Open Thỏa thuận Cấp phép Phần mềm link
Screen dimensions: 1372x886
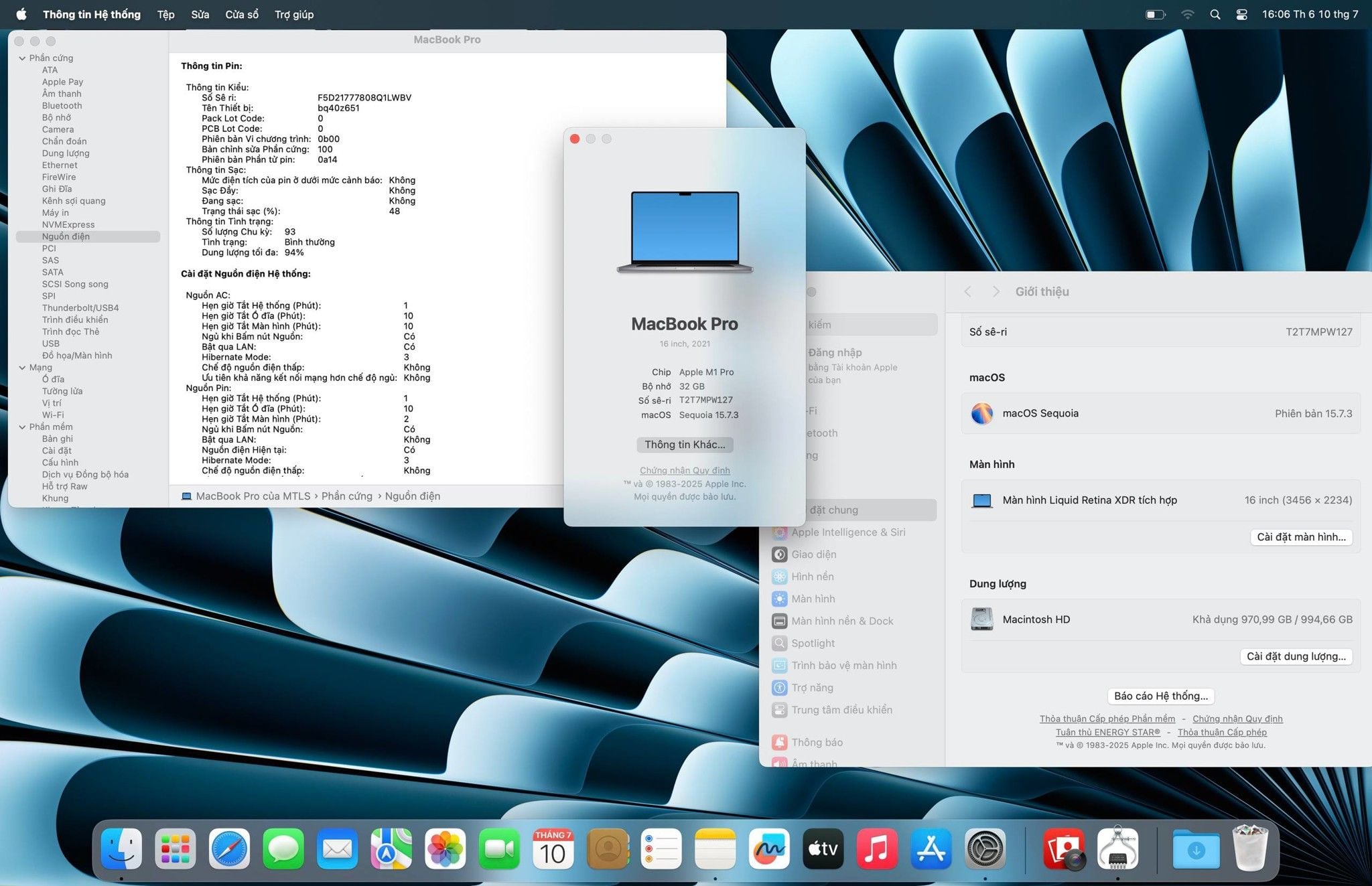[x=1107, y=719]
